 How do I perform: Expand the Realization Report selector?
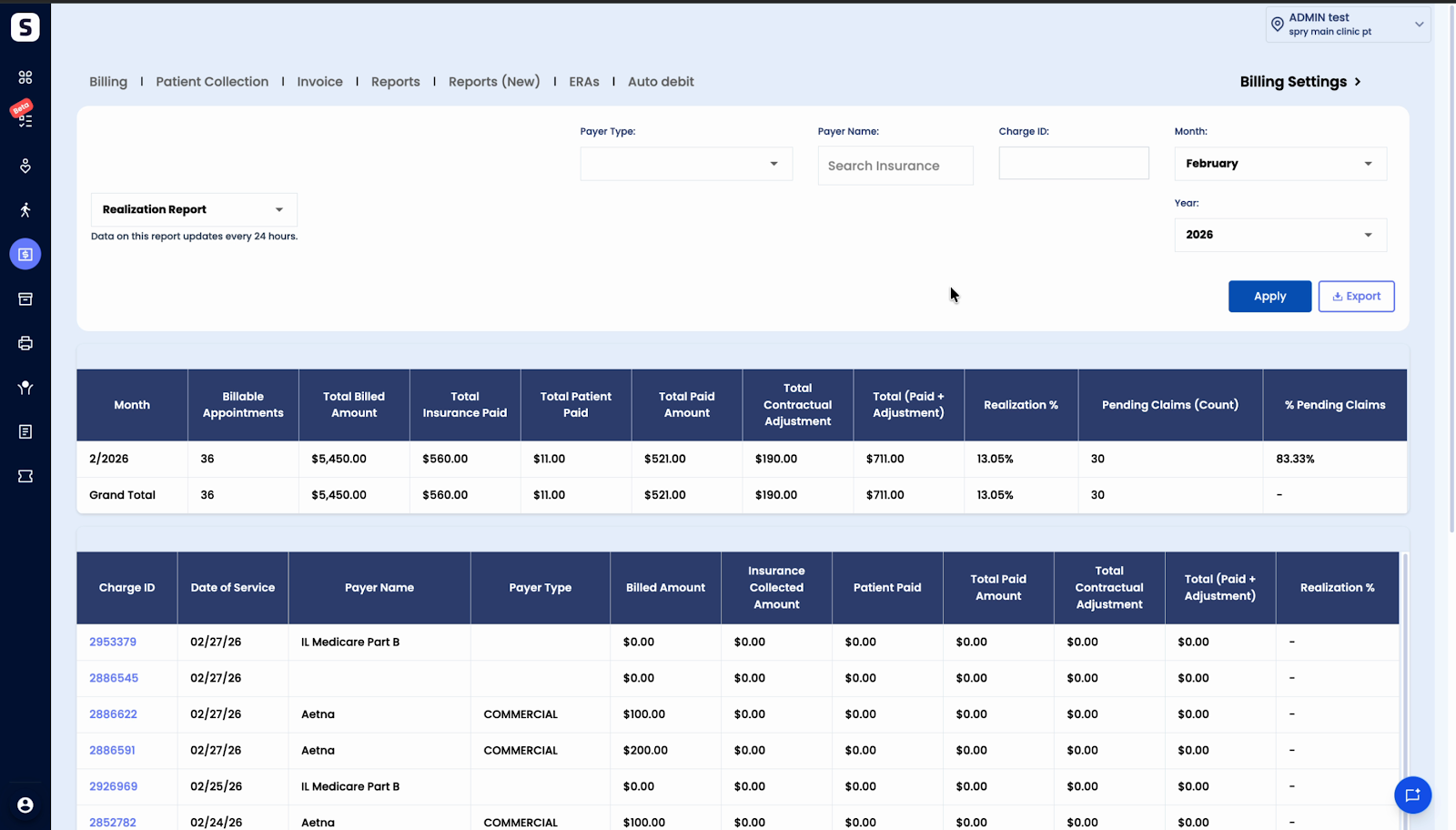194,209
